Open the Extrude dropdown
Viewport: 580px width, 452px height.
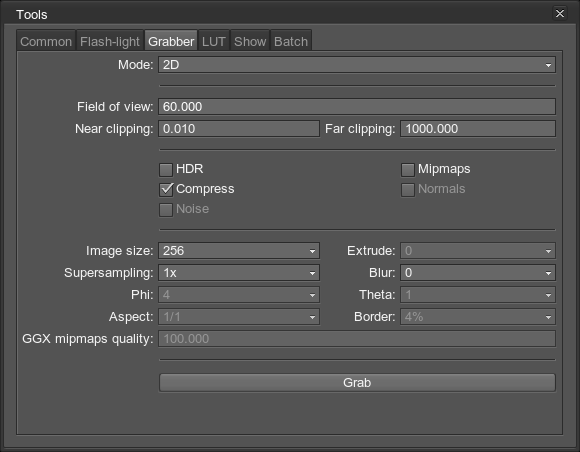pos(478,251)
